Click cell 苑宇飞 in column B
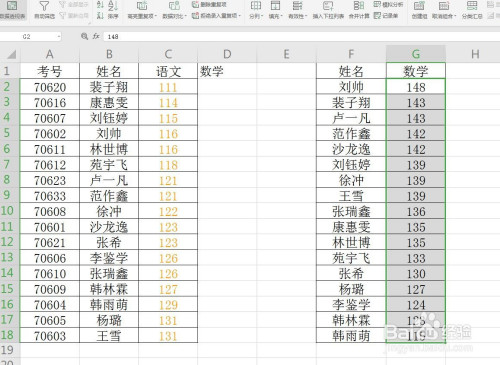 pyautogui.click(x=109, y=165)
